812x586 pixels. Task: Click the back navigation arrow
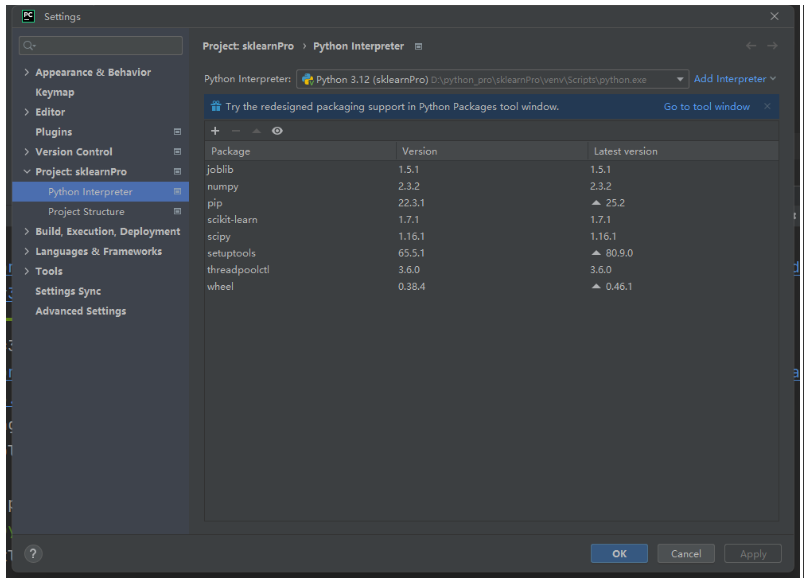pyautogui.click(x=750, y=46)
